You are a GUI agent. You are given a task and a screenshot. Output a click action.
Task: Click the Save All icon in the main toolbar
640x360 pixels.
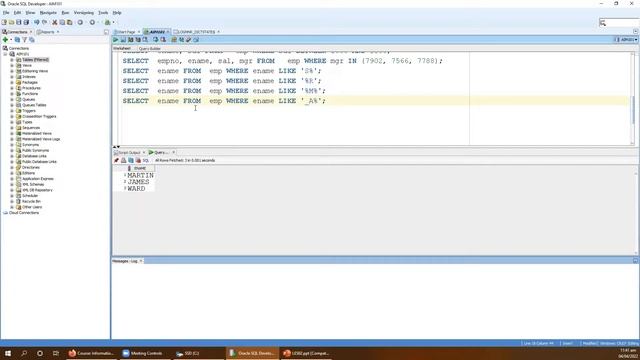click(x=27, y=22)
